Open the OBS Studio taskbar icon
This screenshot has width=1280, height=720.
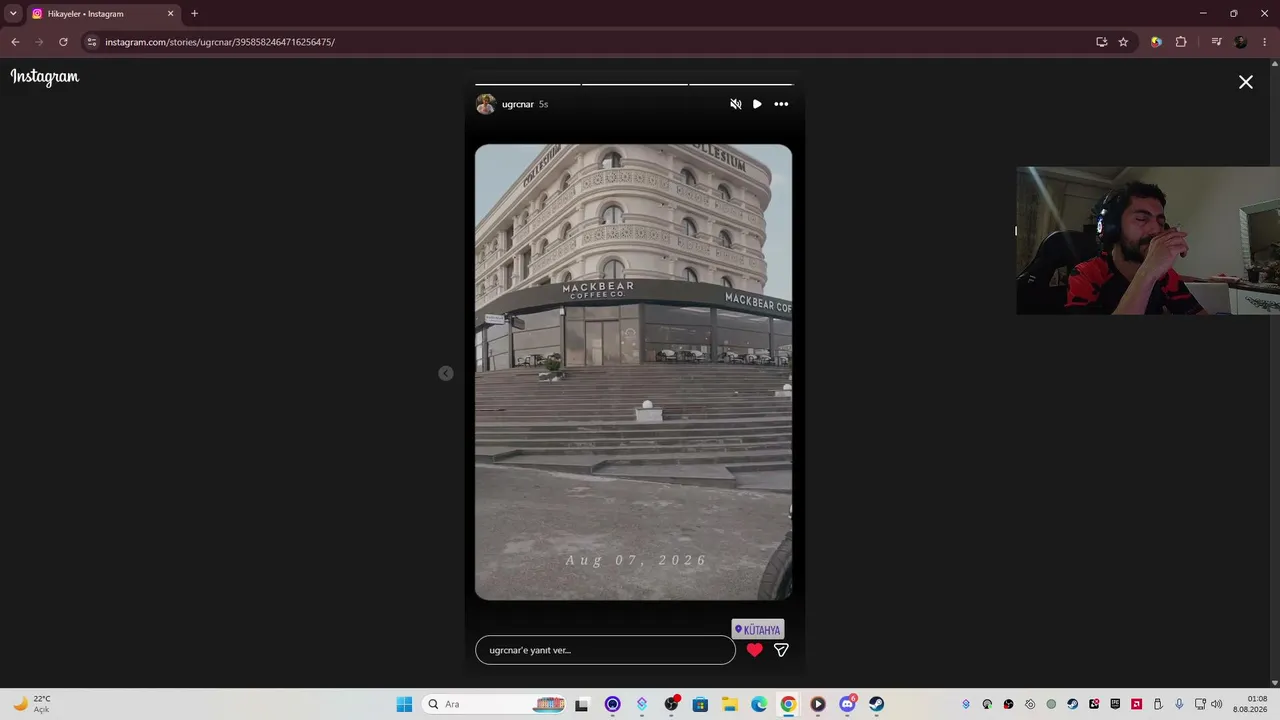tap(671, 704)
